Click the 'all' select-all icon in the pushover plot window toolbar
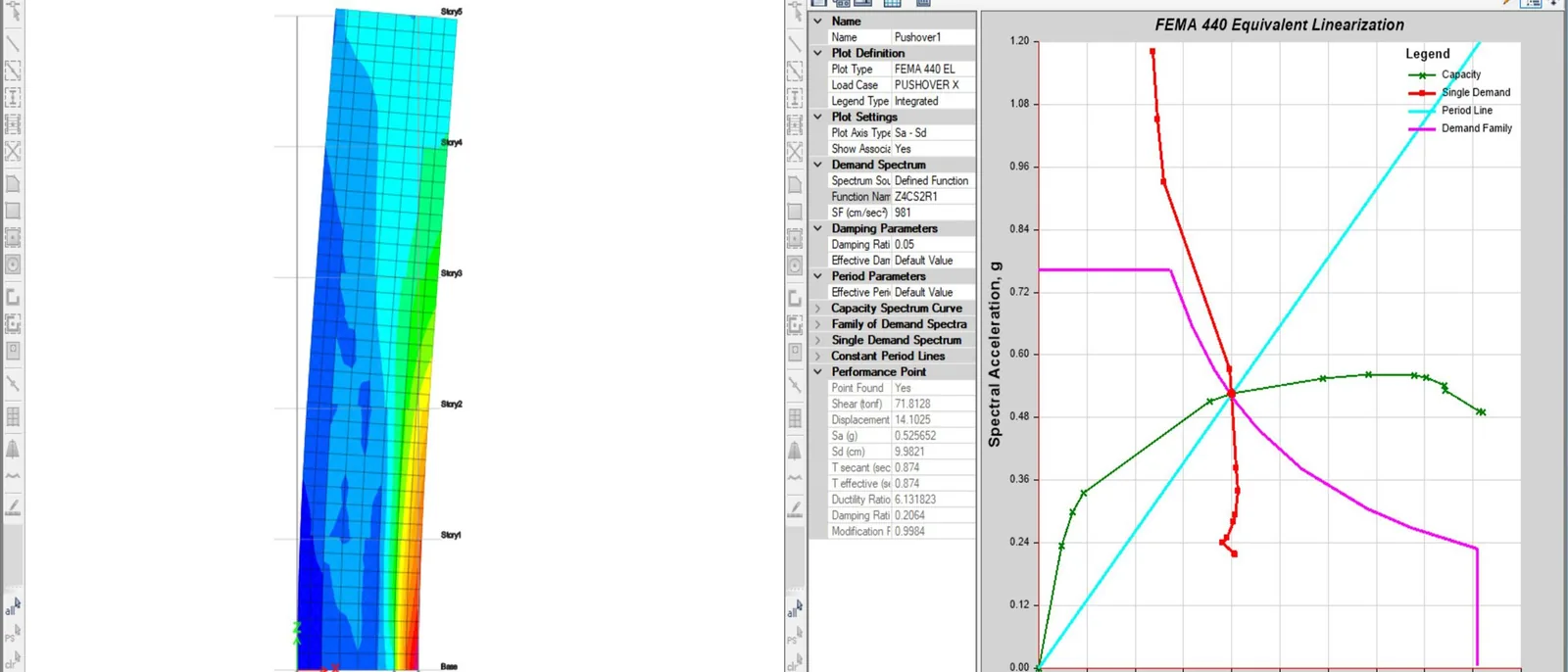The width and height of the screenshot is (1568, 672). pos(794,607)
